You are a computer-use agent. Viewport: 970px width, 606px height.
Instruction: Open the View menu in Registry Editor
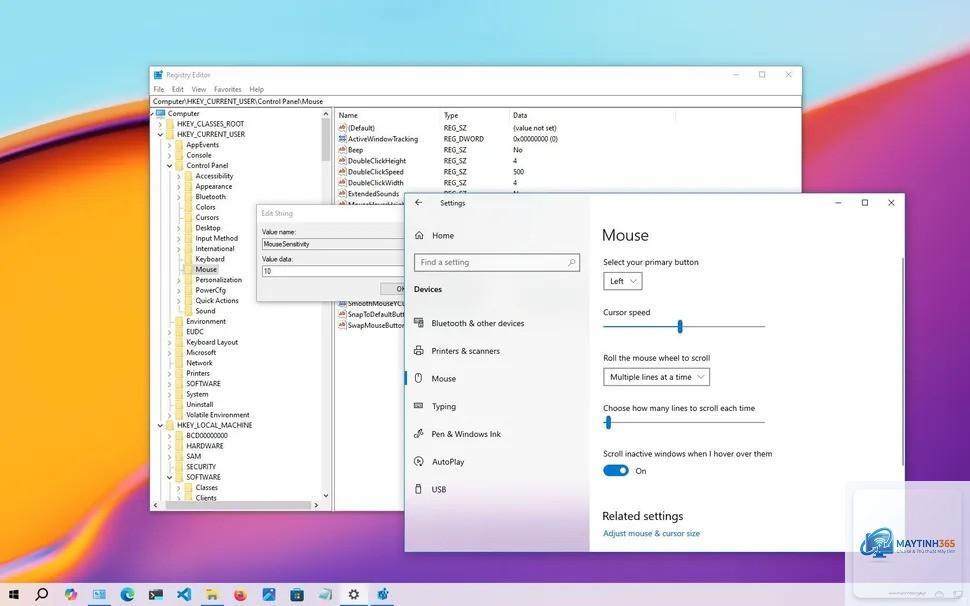point(199,89)
